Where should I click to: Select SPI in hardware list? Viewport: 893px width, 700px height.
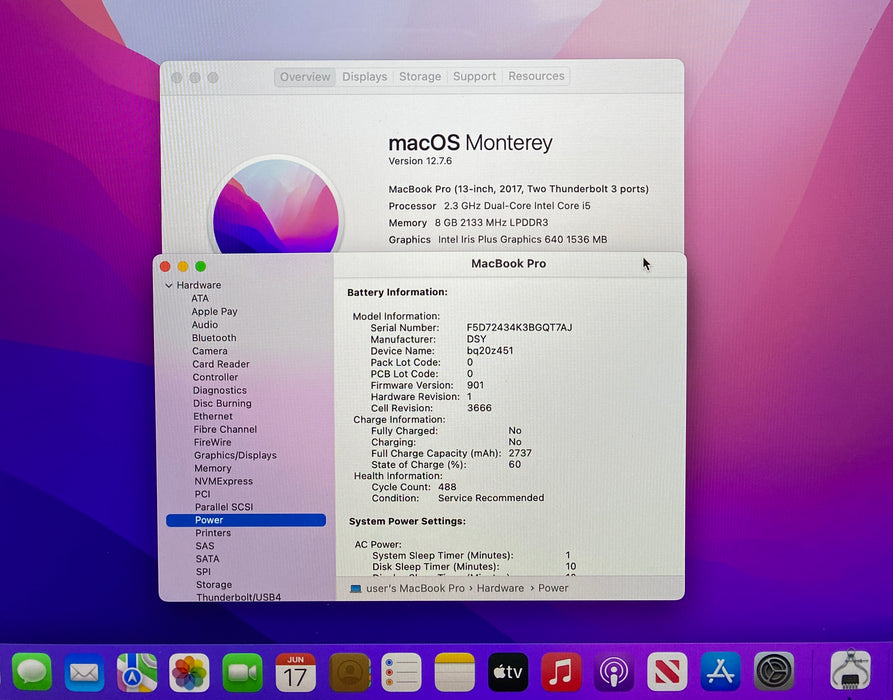(x=203, y=572)
